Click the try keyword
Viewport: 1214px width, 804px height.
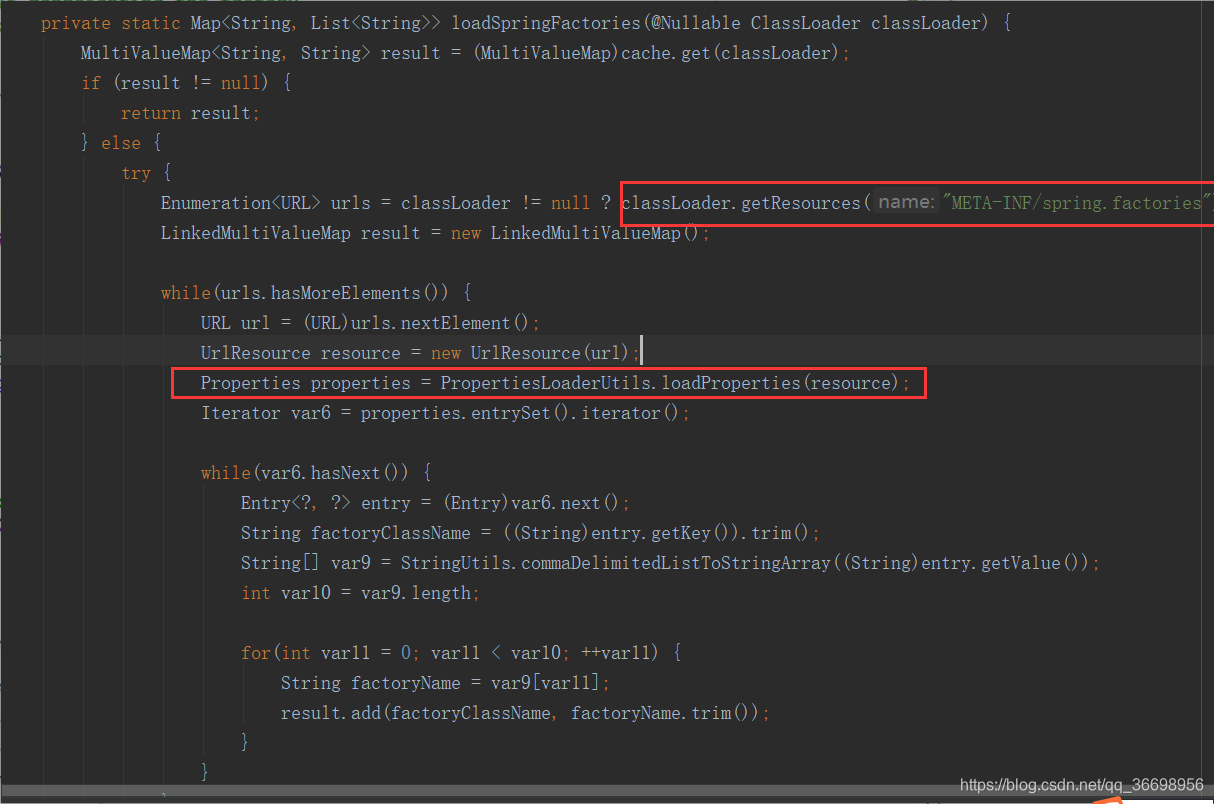click(136, 173)
